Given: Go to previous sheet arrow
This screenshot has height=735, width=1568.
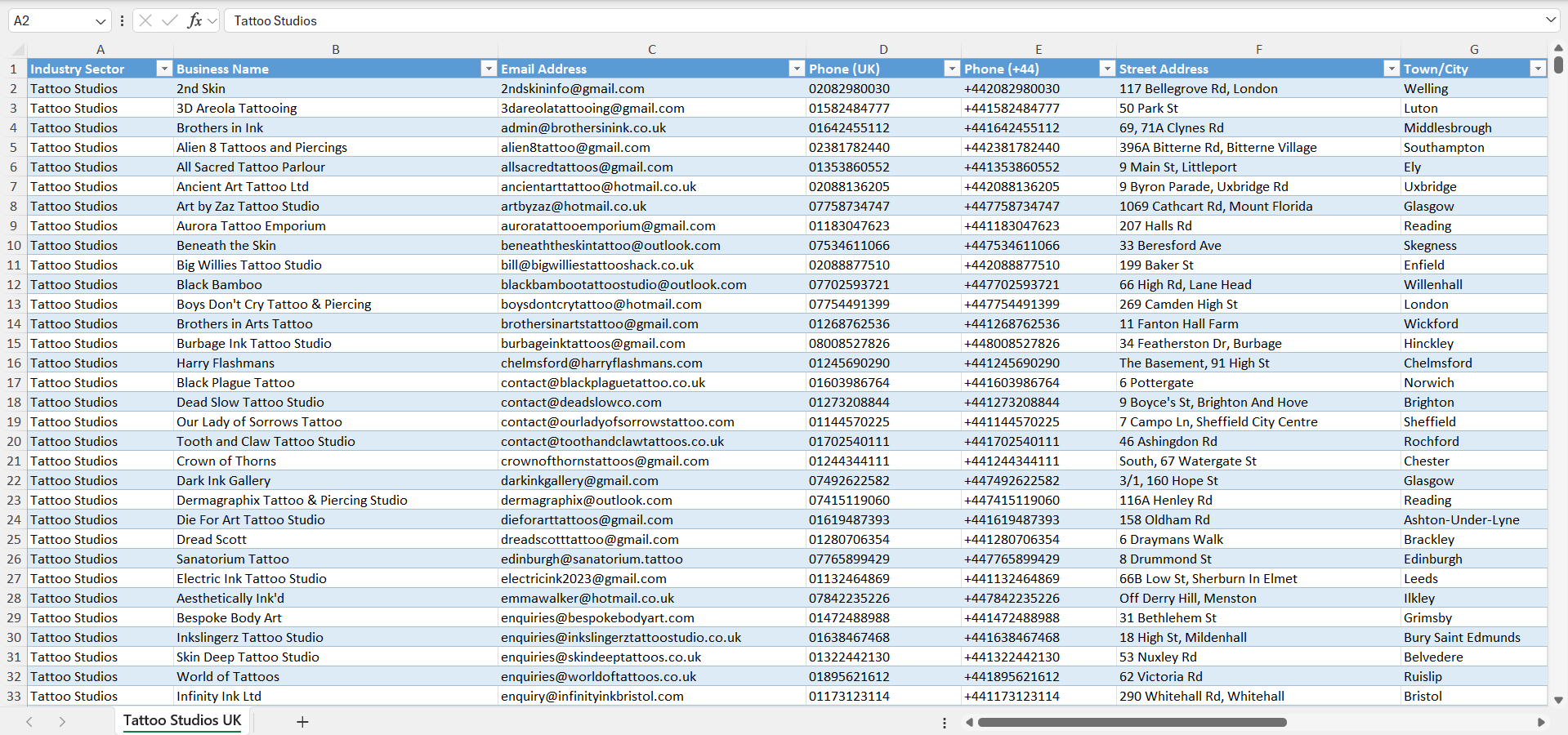Looking at the screenshot, I should click(x=29, y=722).
